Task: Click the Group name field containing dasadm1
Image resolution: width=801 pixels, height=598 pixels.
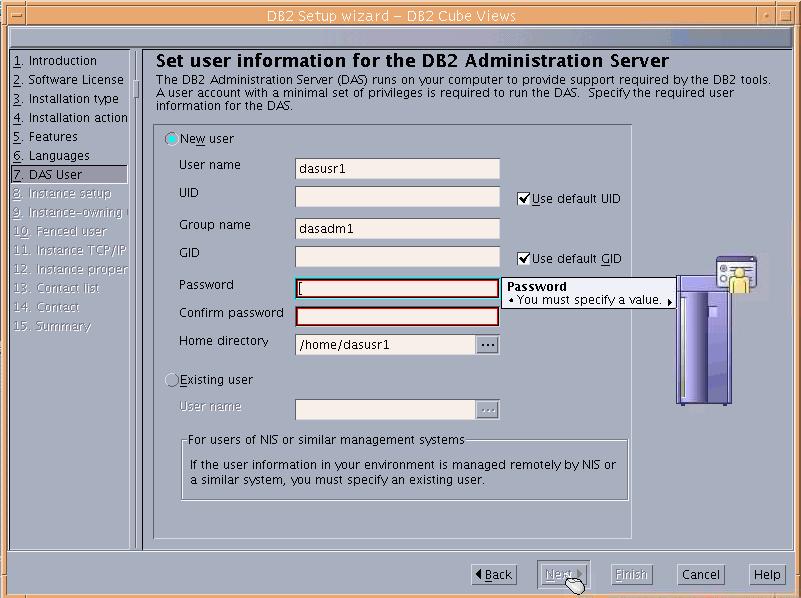Action: [397, 229]
